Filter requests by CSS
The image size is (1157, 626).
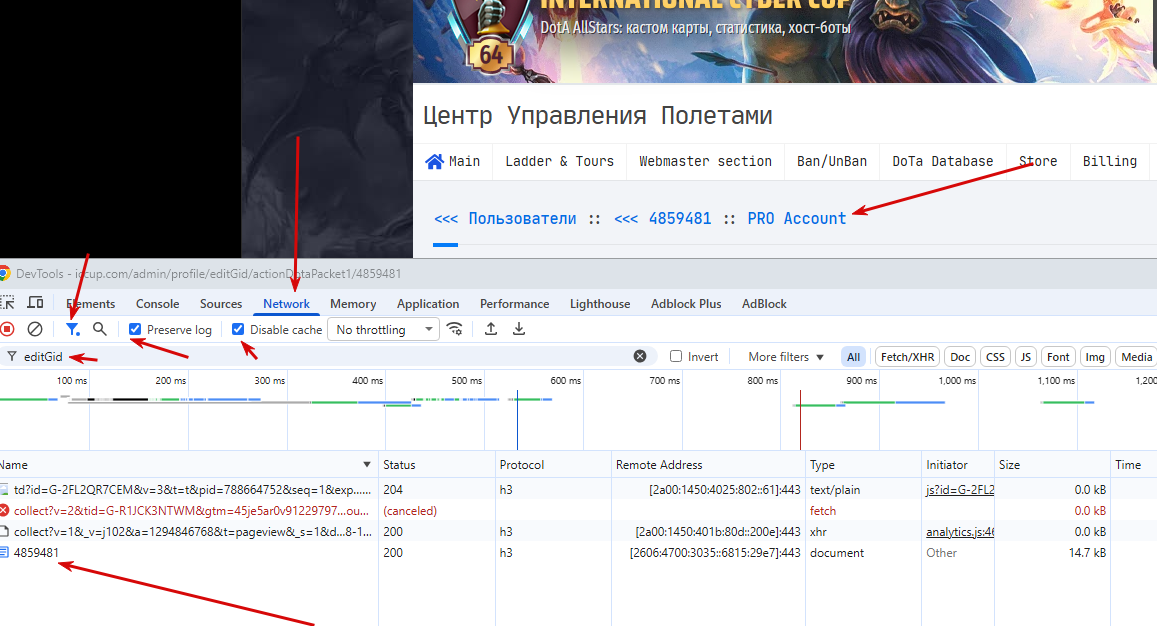(x=995, y=357)
